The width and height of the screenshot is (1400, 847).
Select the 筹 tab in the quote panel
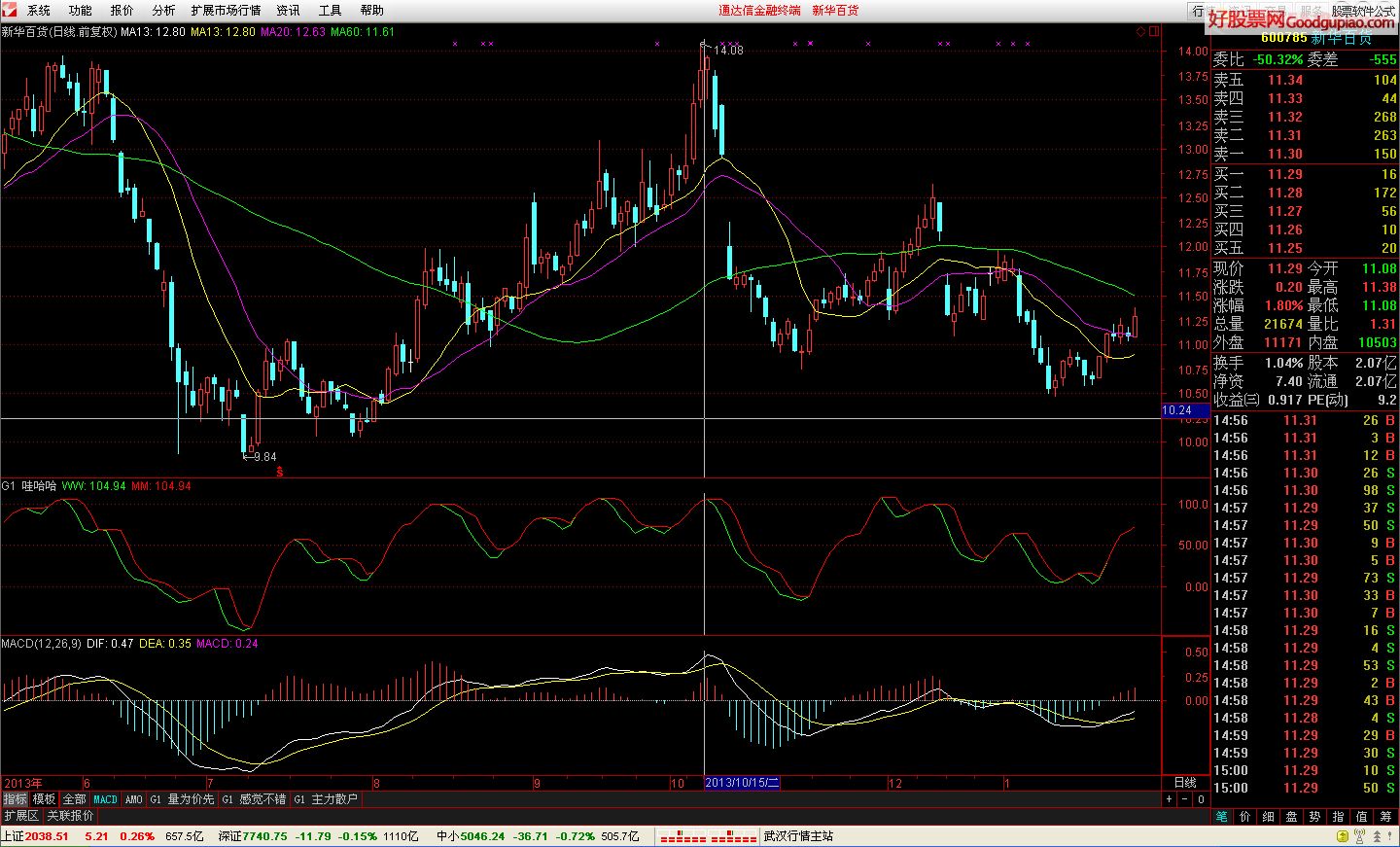[1386, 817]
